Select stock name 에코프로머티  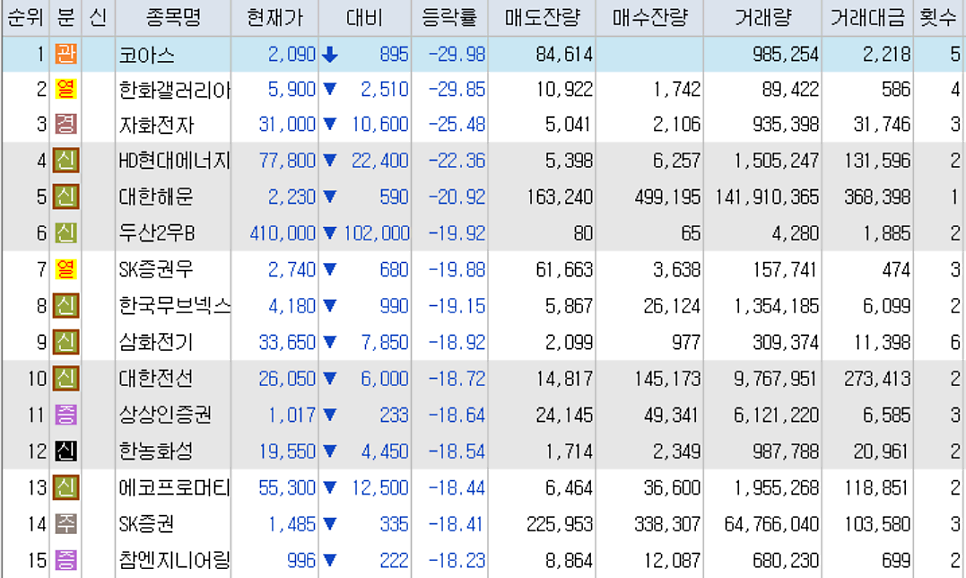[174, 488]
